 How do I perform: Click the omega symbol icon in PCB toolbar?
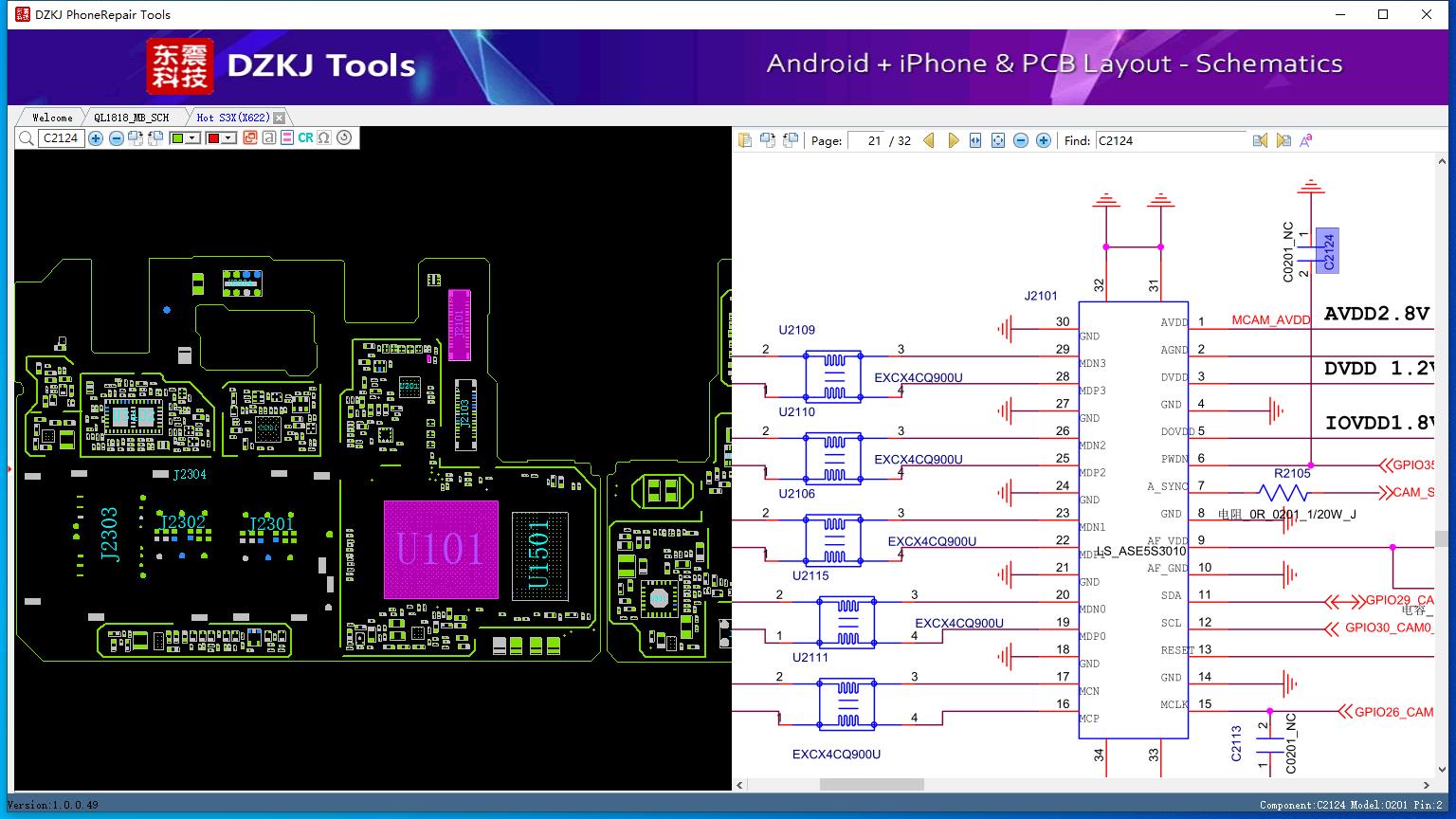click(324, 138)
